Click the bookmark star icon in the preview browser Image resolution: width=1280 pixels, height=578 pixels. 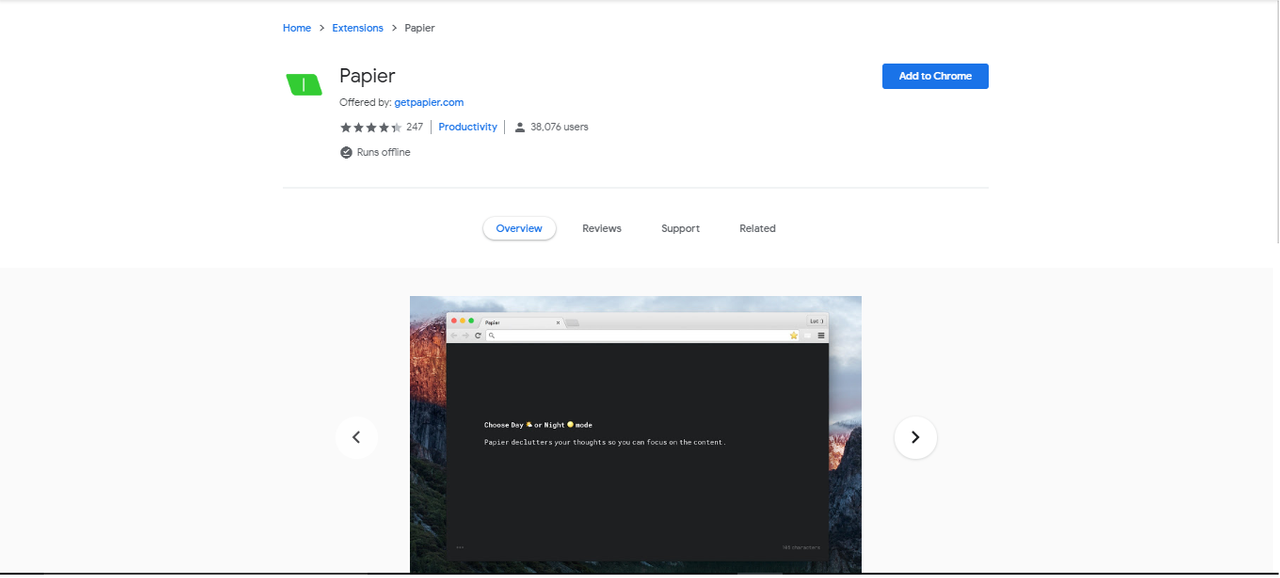(x=794, y=335)
